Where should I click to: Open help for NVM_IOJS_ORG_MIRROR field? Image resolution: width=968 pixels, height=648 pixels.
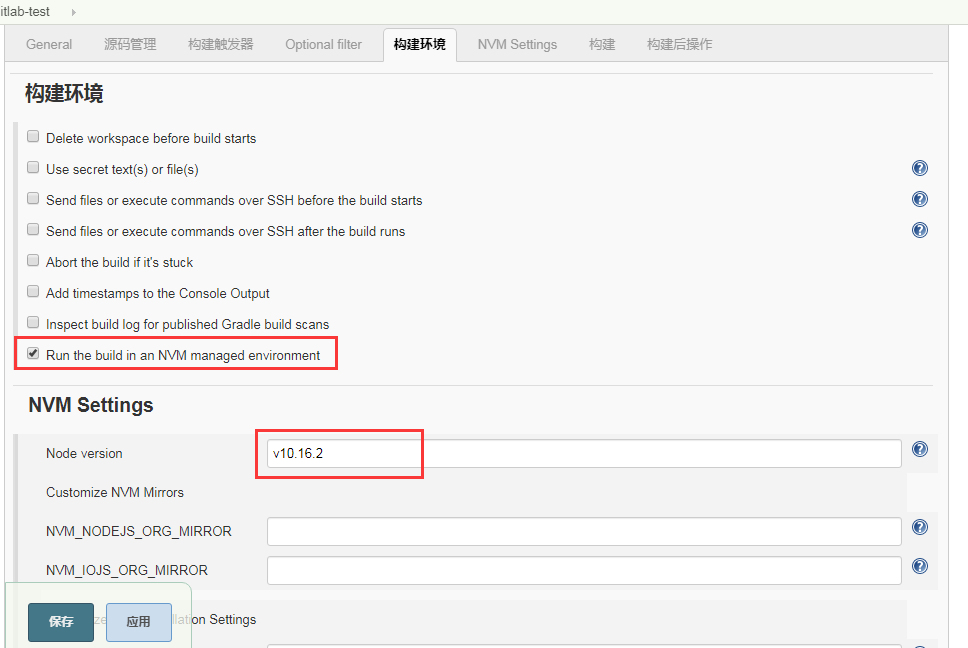pos(919,566)
